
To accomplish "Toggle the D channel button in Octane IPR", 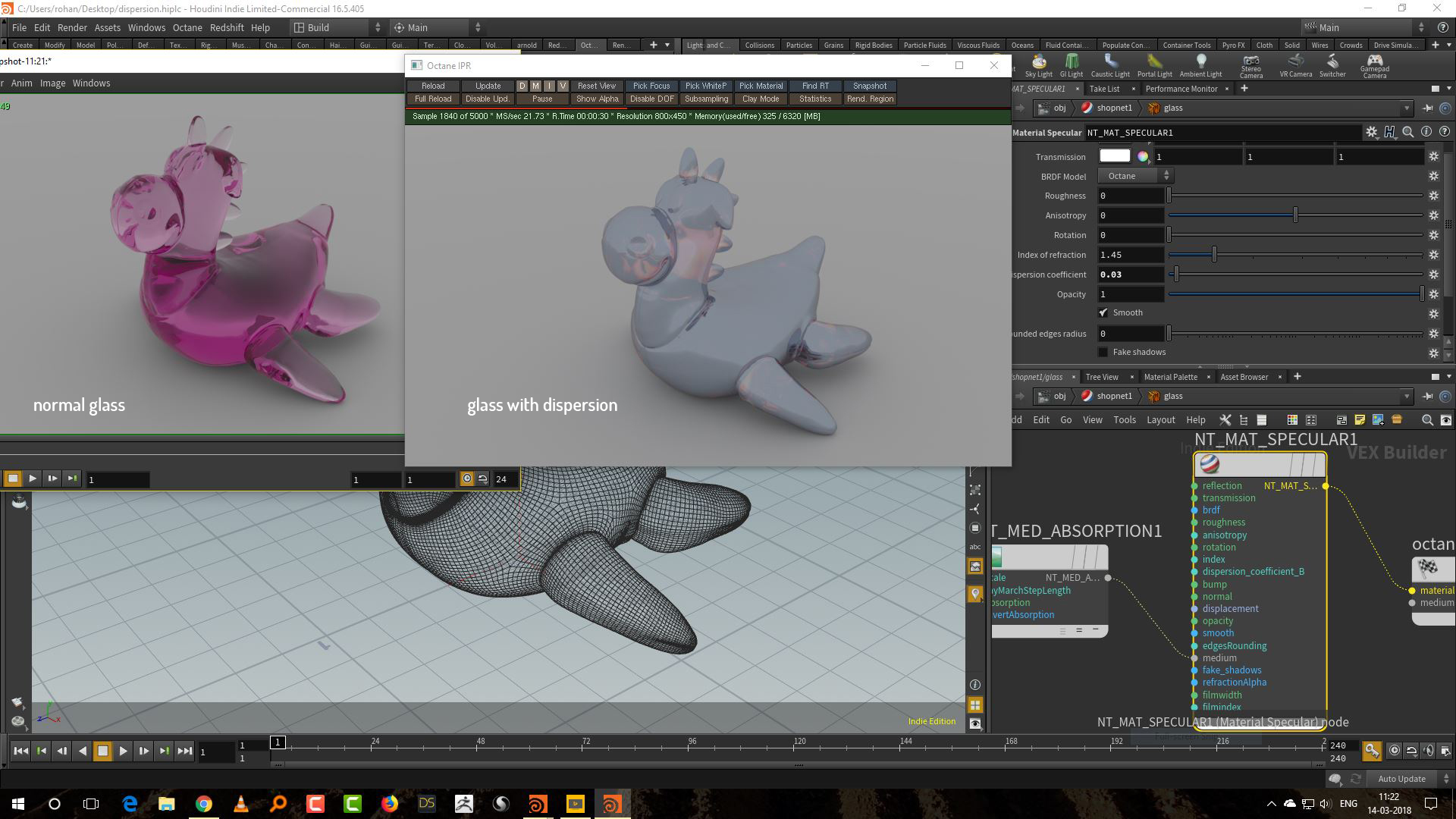I will coord(522,86).
